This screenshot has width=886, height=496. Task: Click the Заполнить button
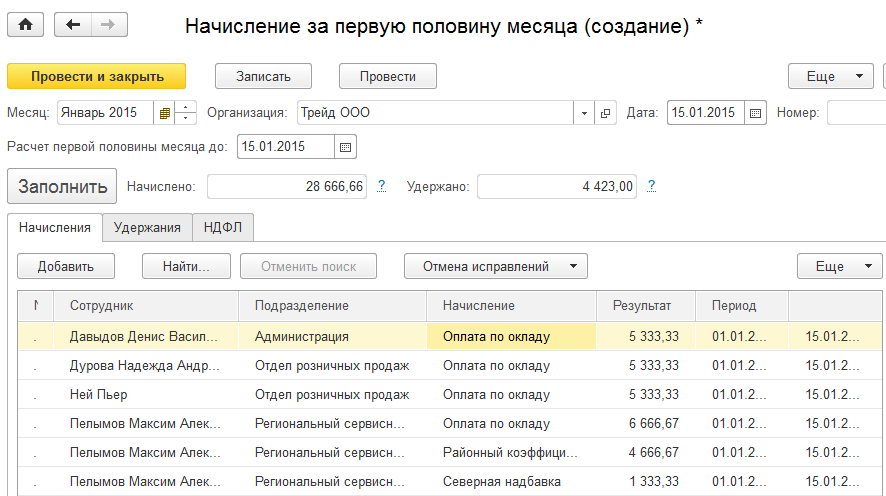[62, 186]
